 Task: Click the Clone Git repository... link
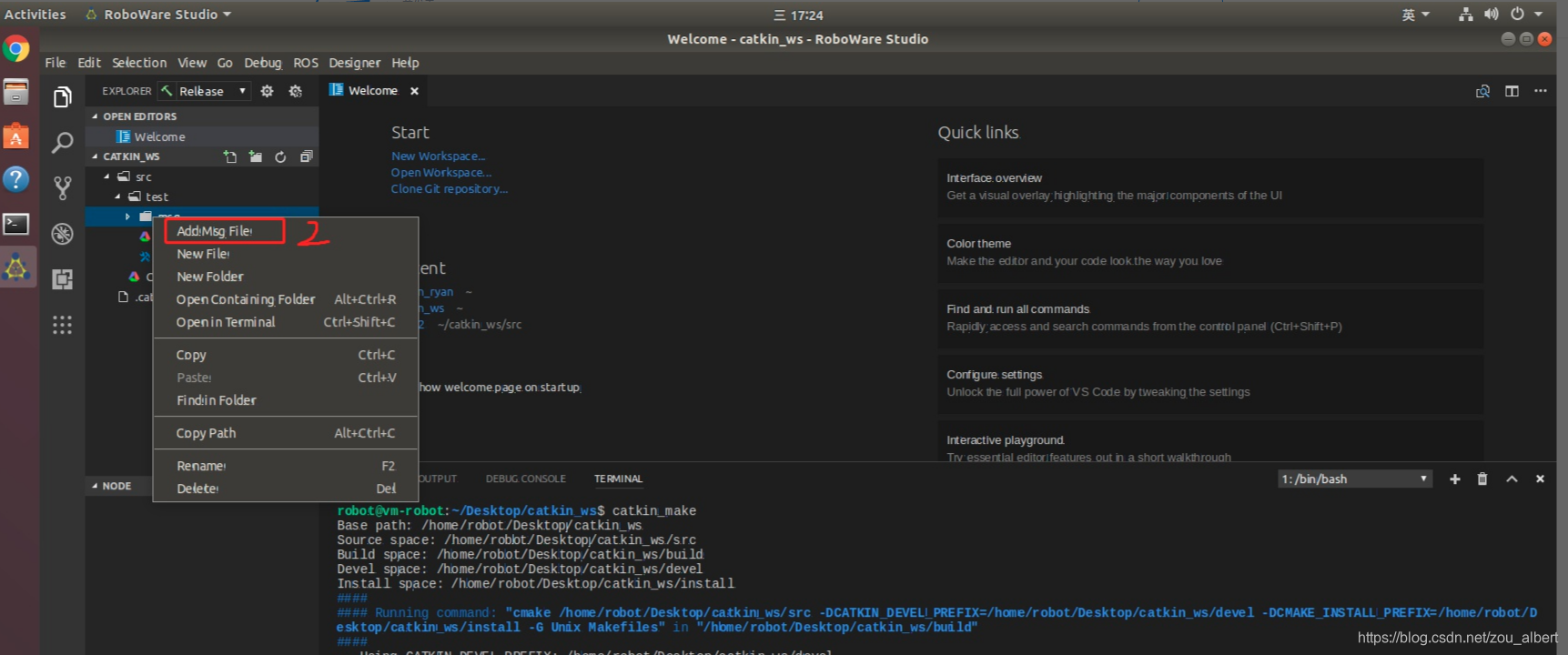point(450,189)
